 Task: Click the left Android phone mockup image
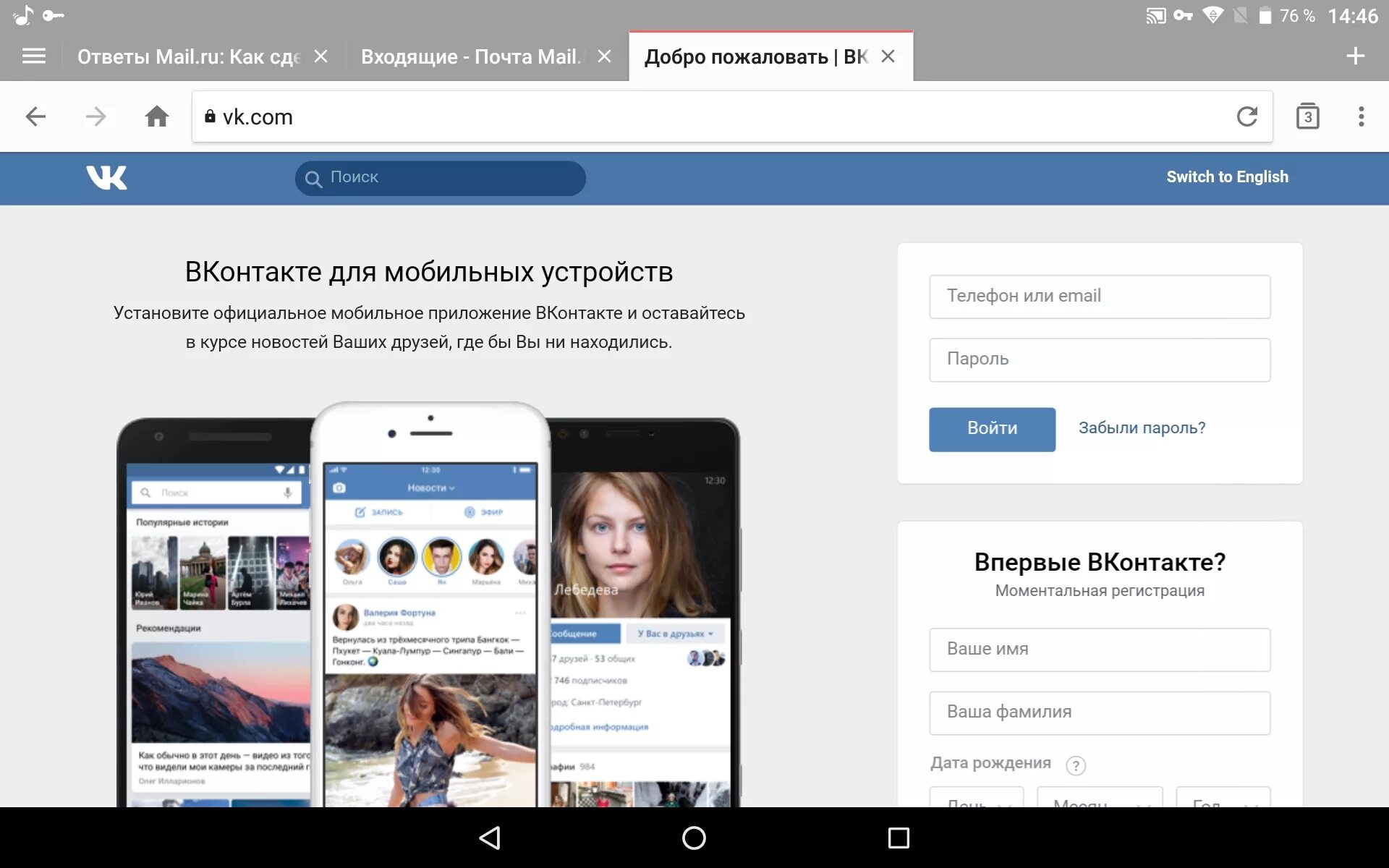coord(214,613)
